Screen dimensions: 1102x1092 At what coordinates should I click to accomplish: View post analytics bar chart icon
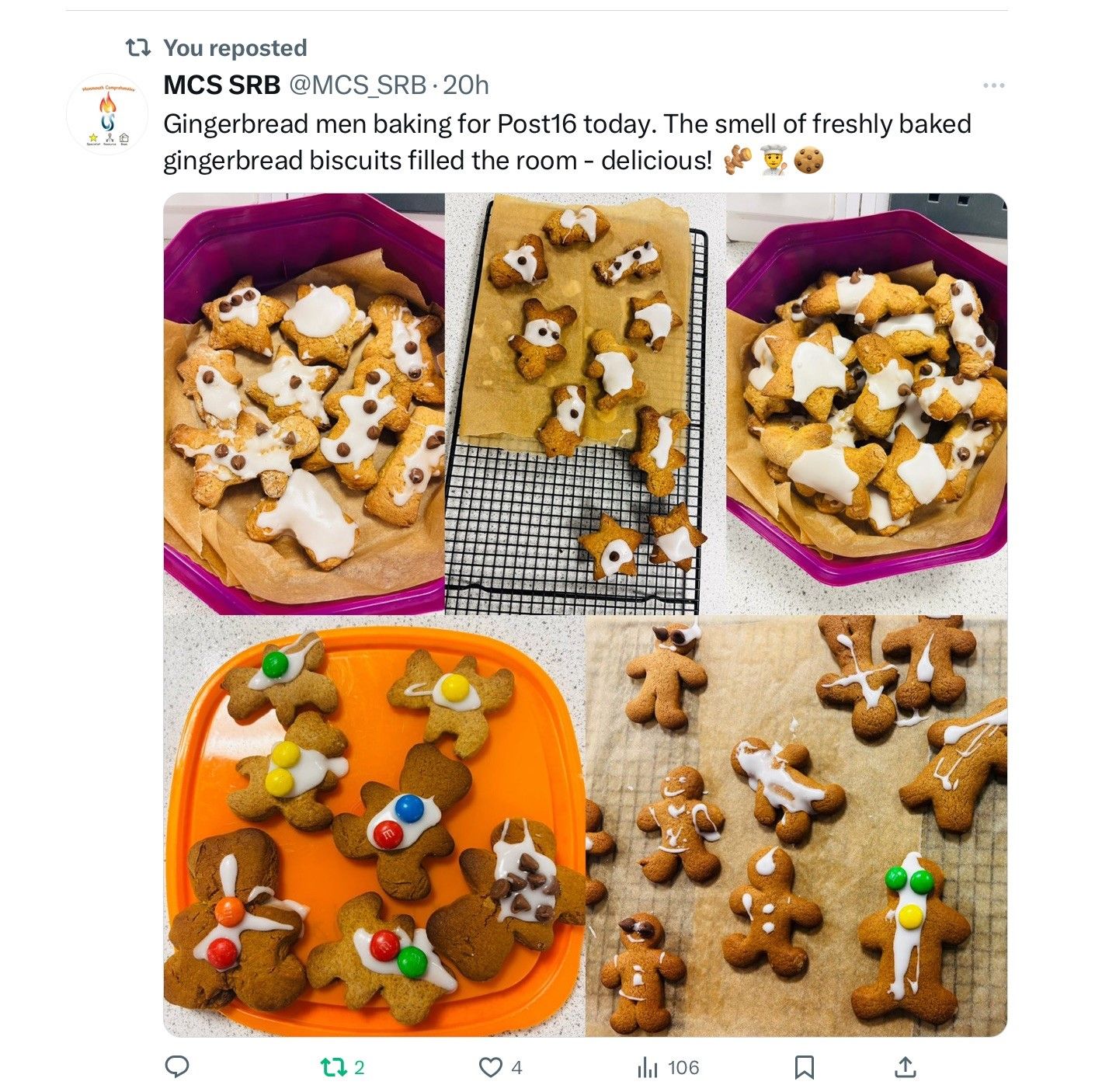point(648,1068)
